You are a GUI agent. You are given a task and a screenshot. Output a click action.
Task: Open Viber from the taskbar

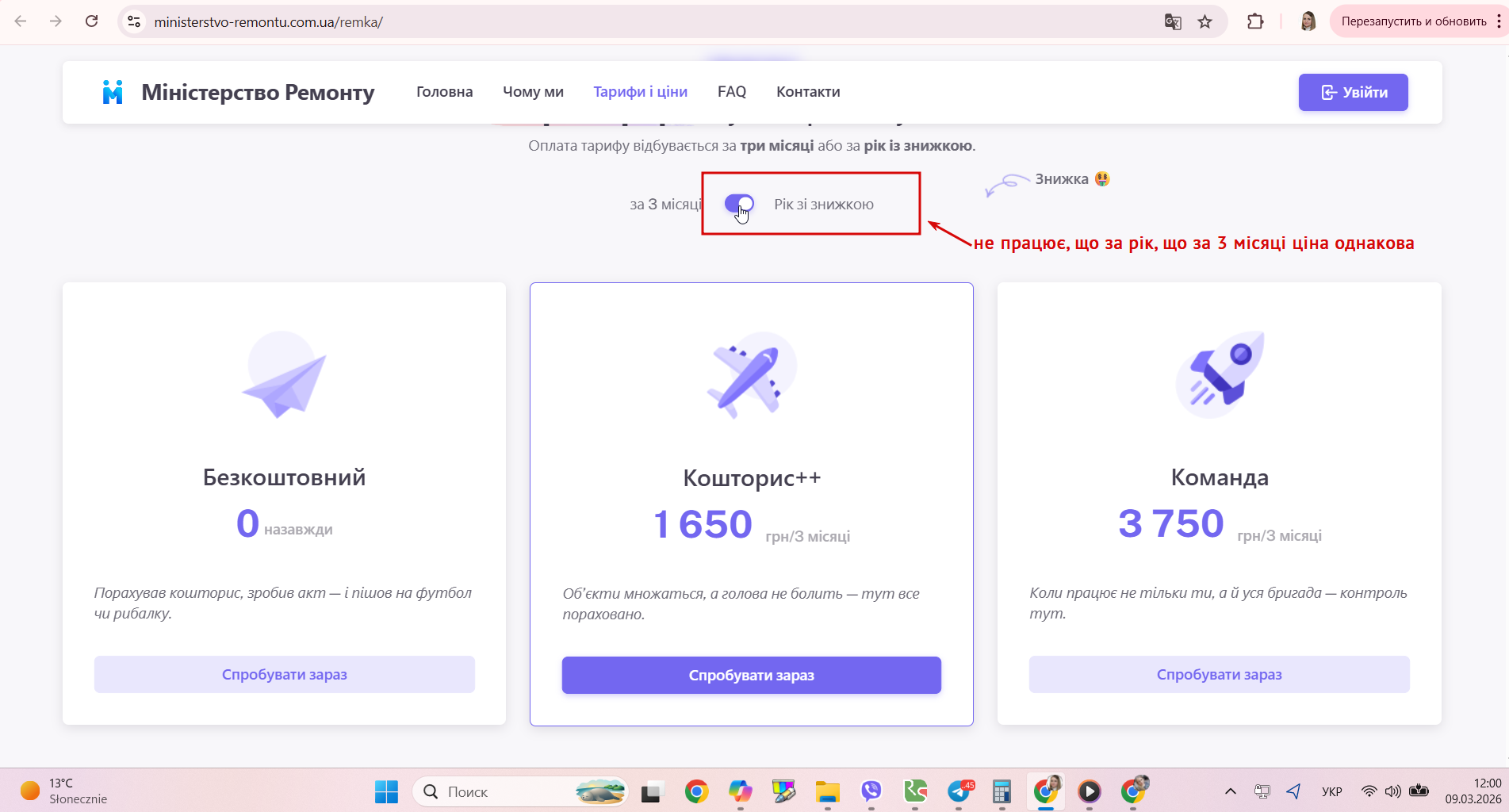871,791
